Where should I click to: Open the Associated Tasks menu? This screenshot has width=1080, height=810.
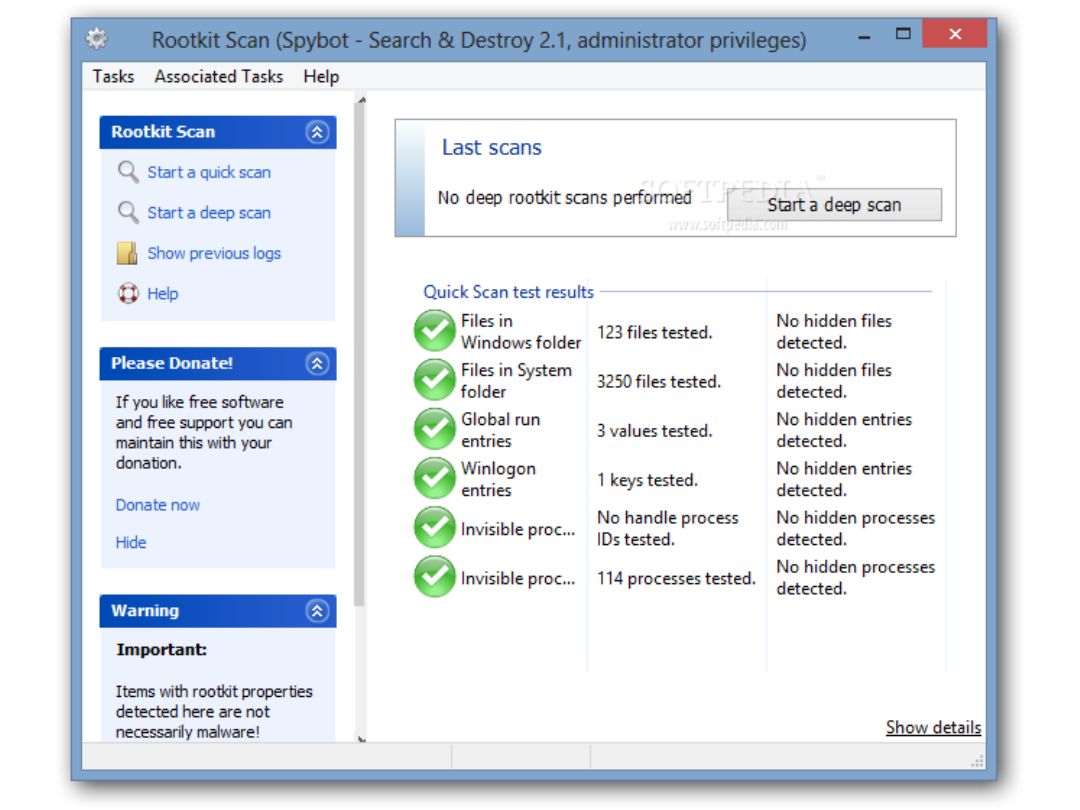click(218, 76)
